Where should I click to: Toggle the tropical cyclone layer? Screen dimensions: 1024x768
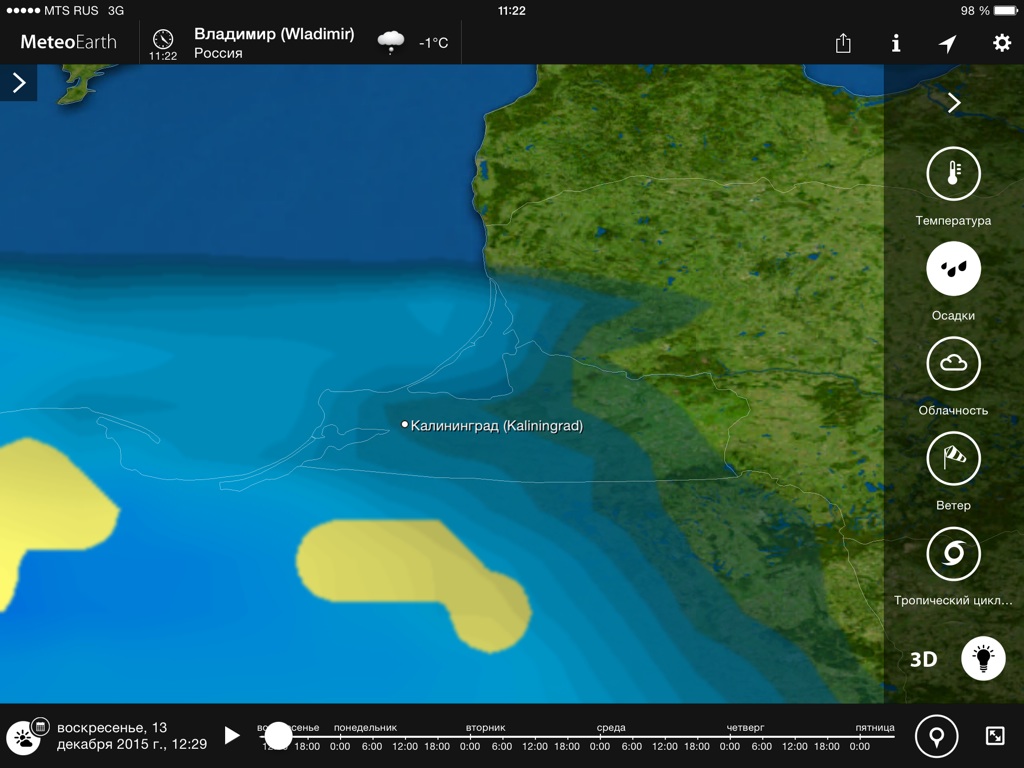(953, 554)
